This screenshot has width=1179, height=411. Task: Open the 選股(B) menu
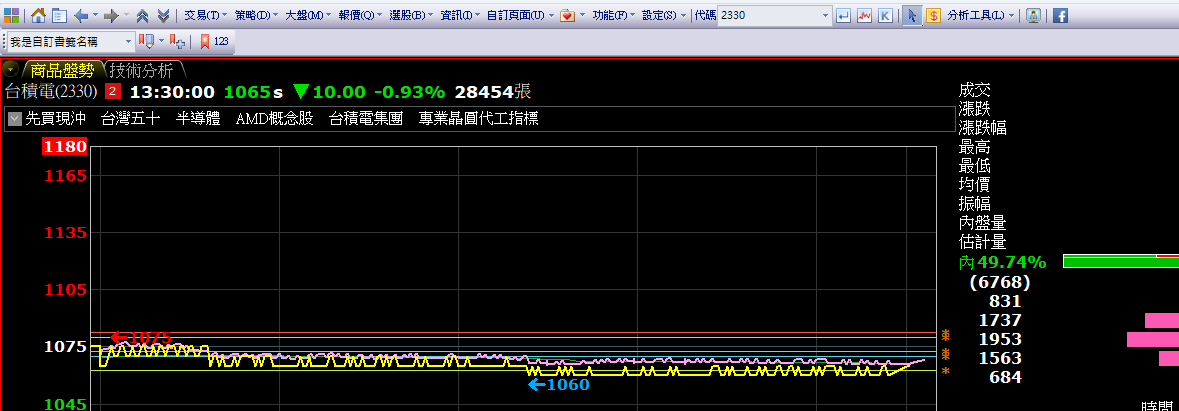[x=412, y=15]
